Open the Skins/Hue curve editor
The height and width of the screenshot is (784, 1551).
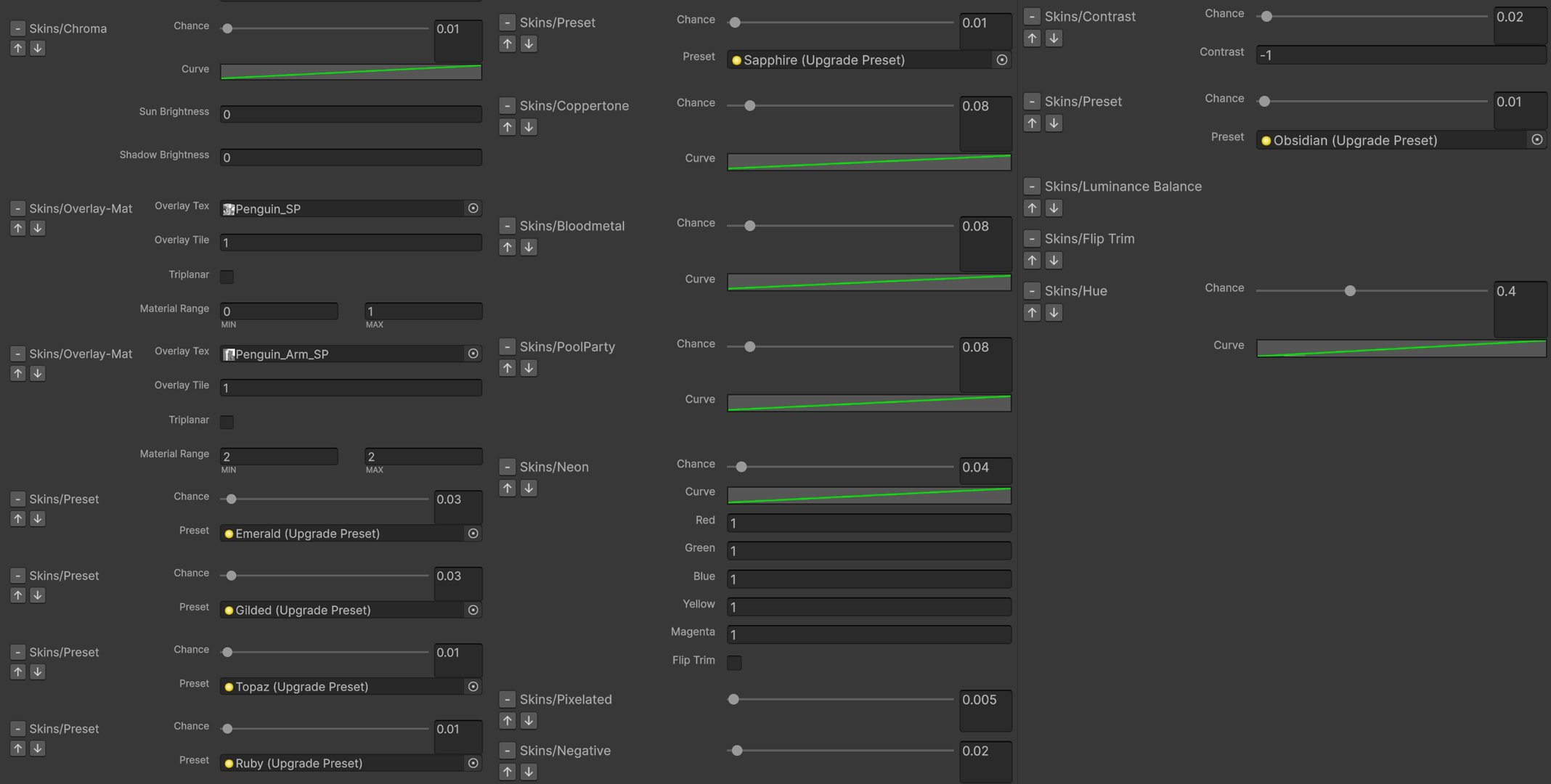coord(1401,348)
